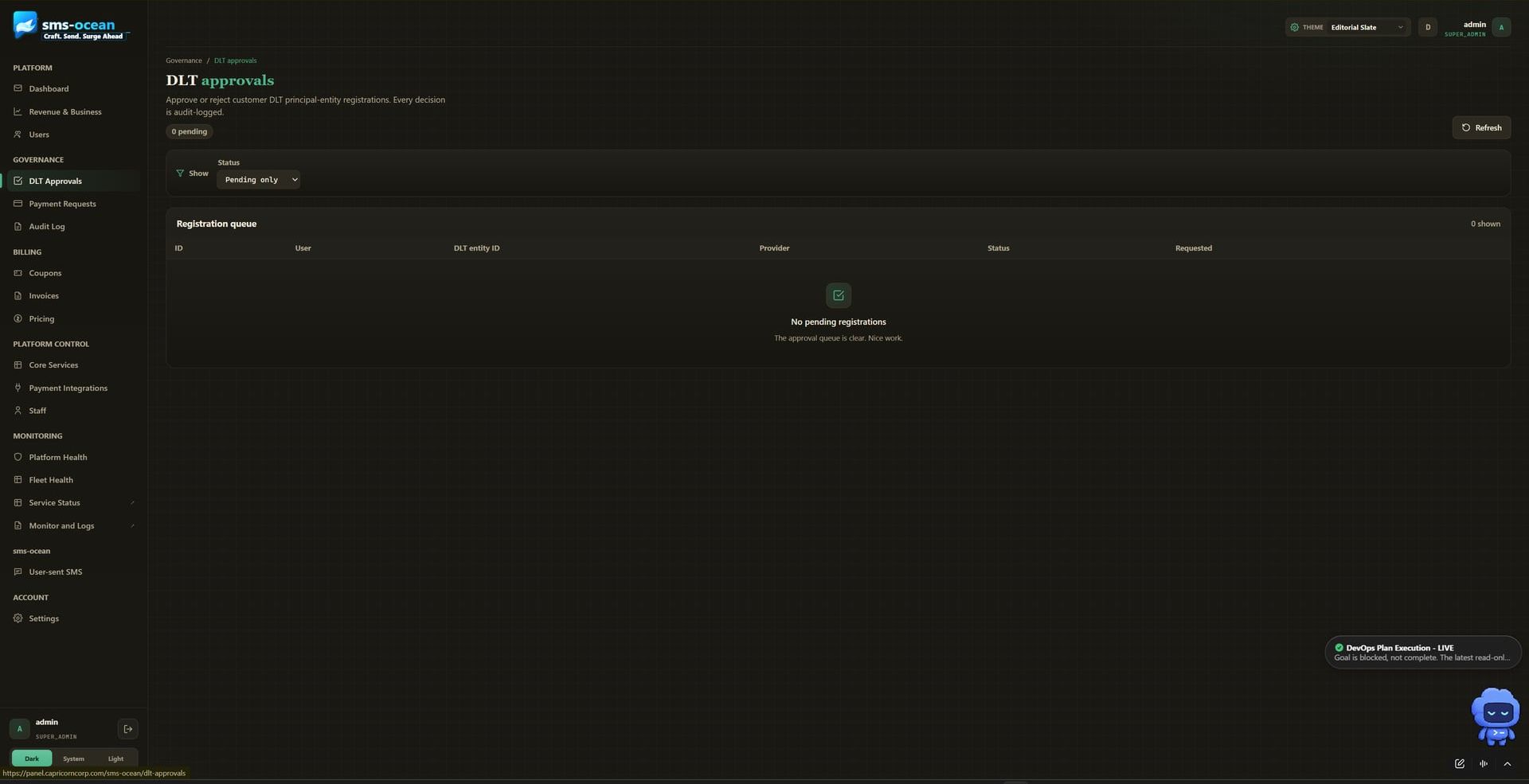Click the Service Status sidebar icon
This screenshot has height=784, width=1529.
tap(18, 503)
